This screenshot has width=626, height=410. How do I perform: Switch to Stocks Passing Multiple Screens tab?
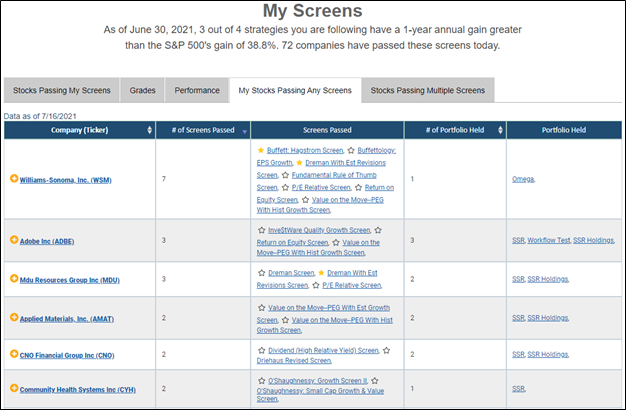428,90
